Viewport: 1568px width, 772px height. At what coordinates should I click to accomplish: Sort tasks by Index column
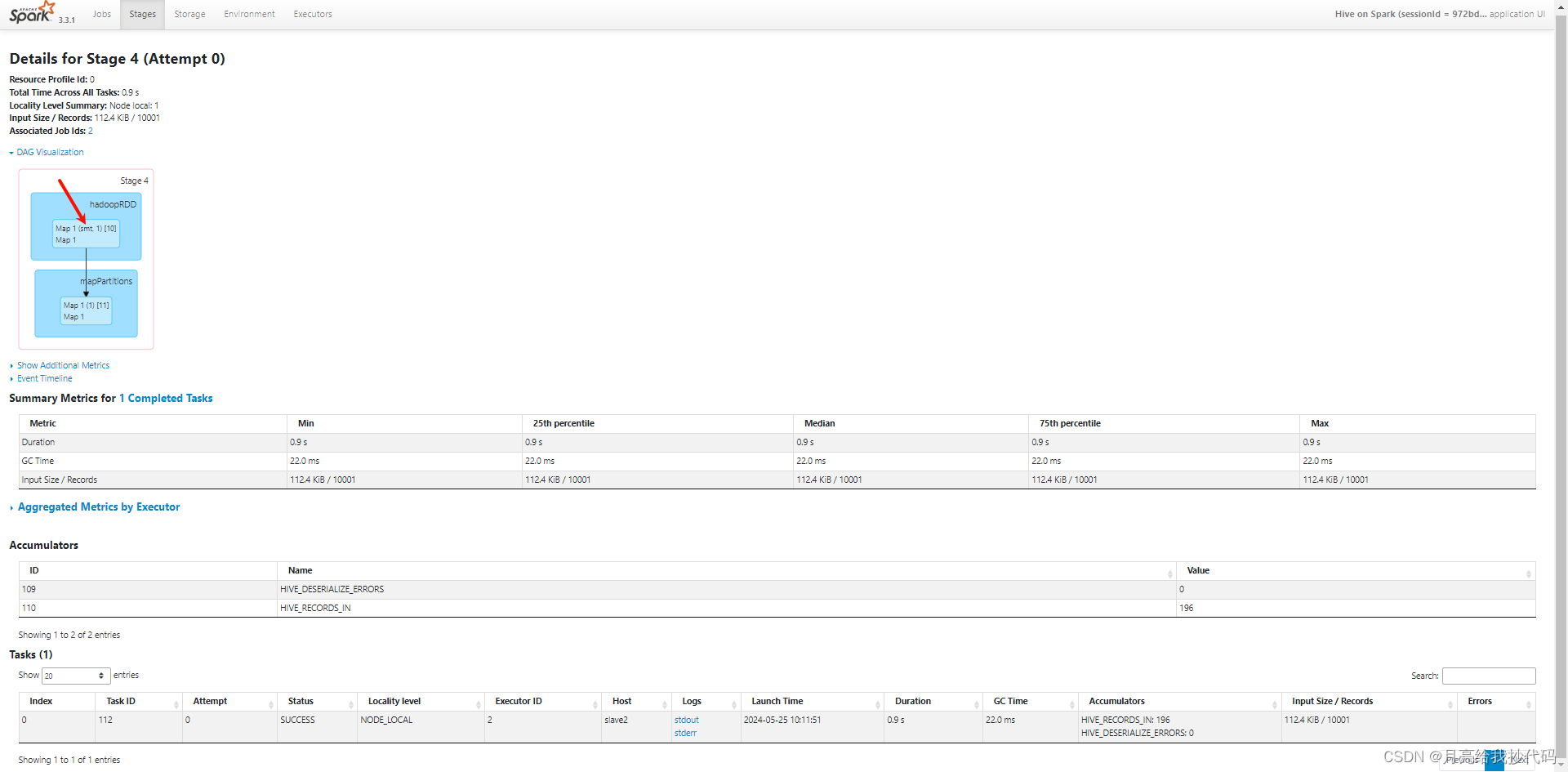point(57,701)
